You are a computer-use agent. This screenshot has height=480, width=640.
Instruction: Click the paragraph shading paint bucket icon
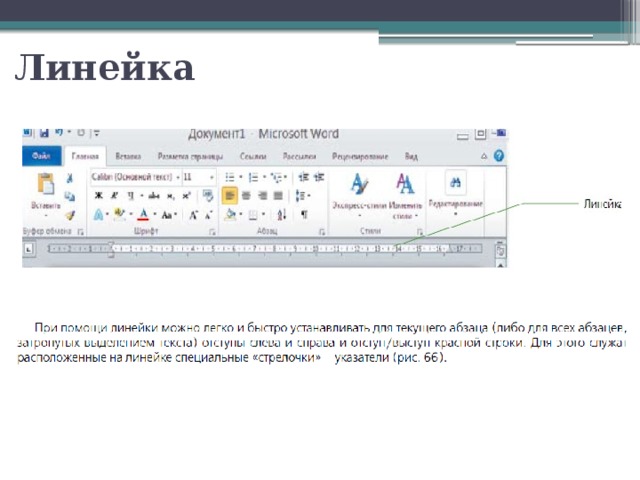(231, 214)
